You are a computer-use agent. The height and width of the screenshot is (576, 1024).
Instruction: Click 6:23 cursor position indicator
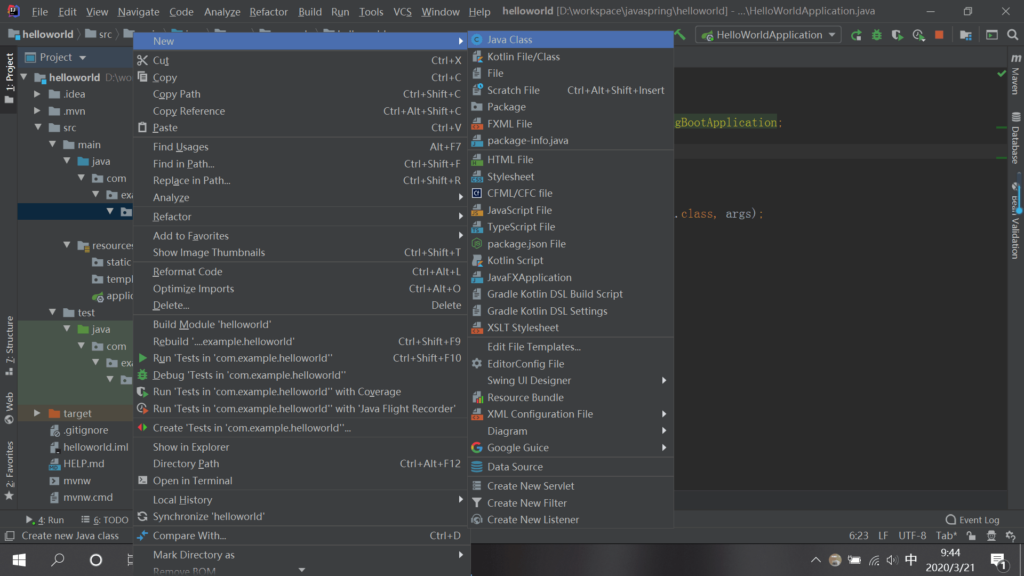tap(858, 536)
